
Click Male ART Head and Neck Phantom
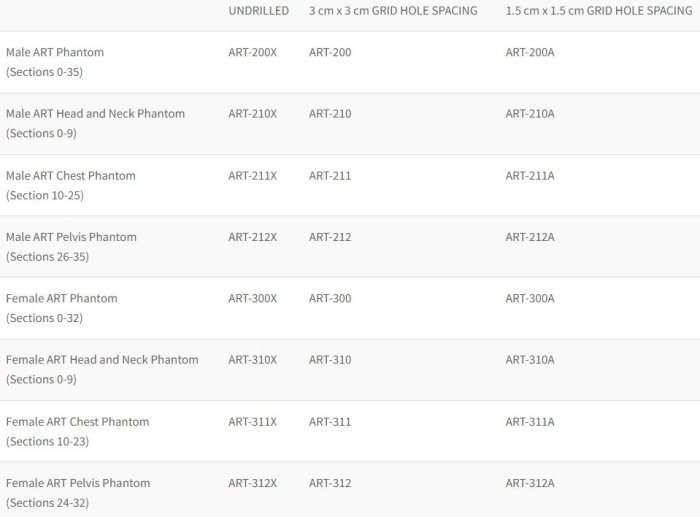tap(95, 114)
